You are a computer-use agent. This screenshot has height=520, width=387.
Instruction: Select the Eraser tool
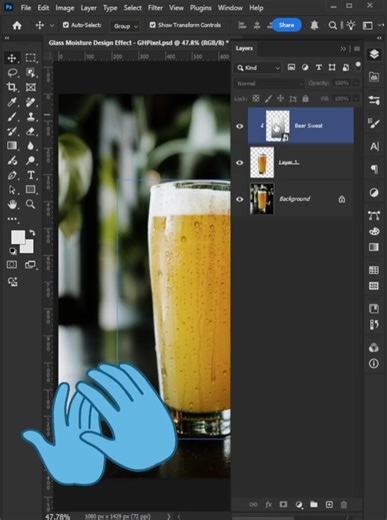[31, 131]
